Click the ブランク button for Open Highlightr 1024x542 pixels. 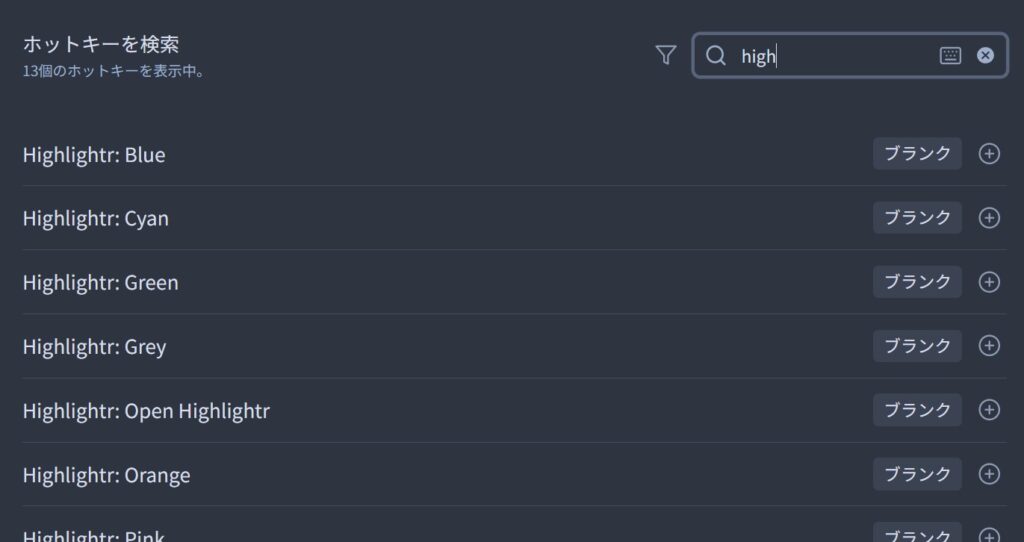pyautogui.click(x=917, y=409)
